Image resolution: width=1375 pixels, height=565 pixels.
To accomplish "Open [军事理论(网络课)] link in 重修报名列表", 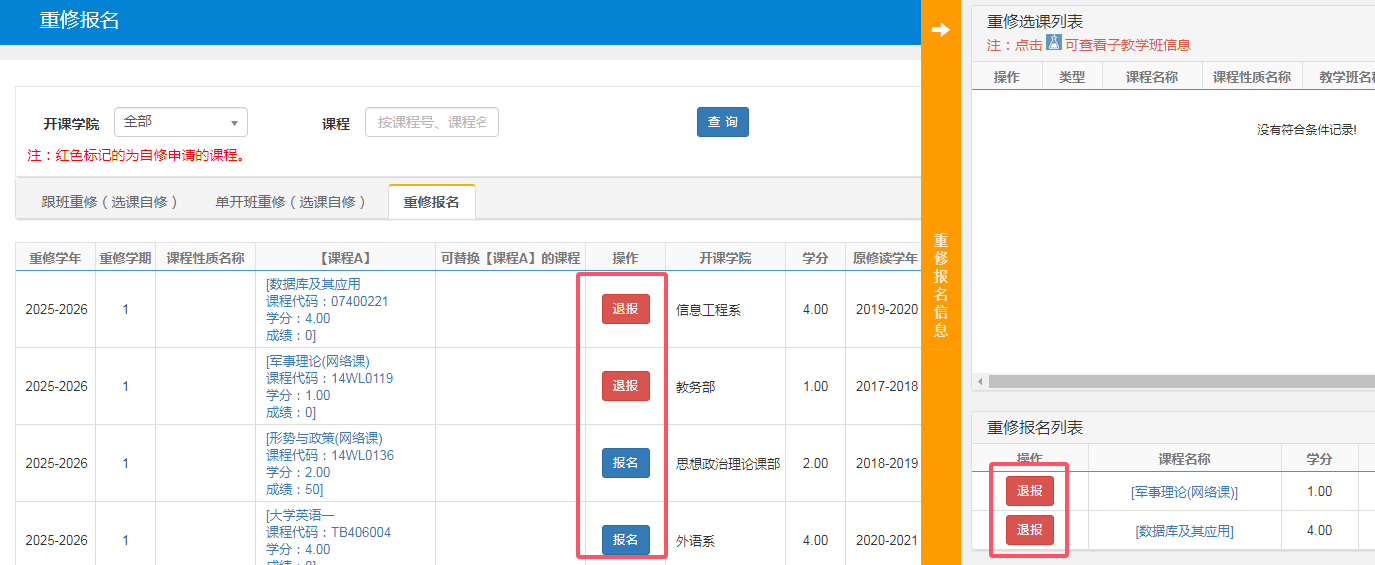I will click(1184, 492).
